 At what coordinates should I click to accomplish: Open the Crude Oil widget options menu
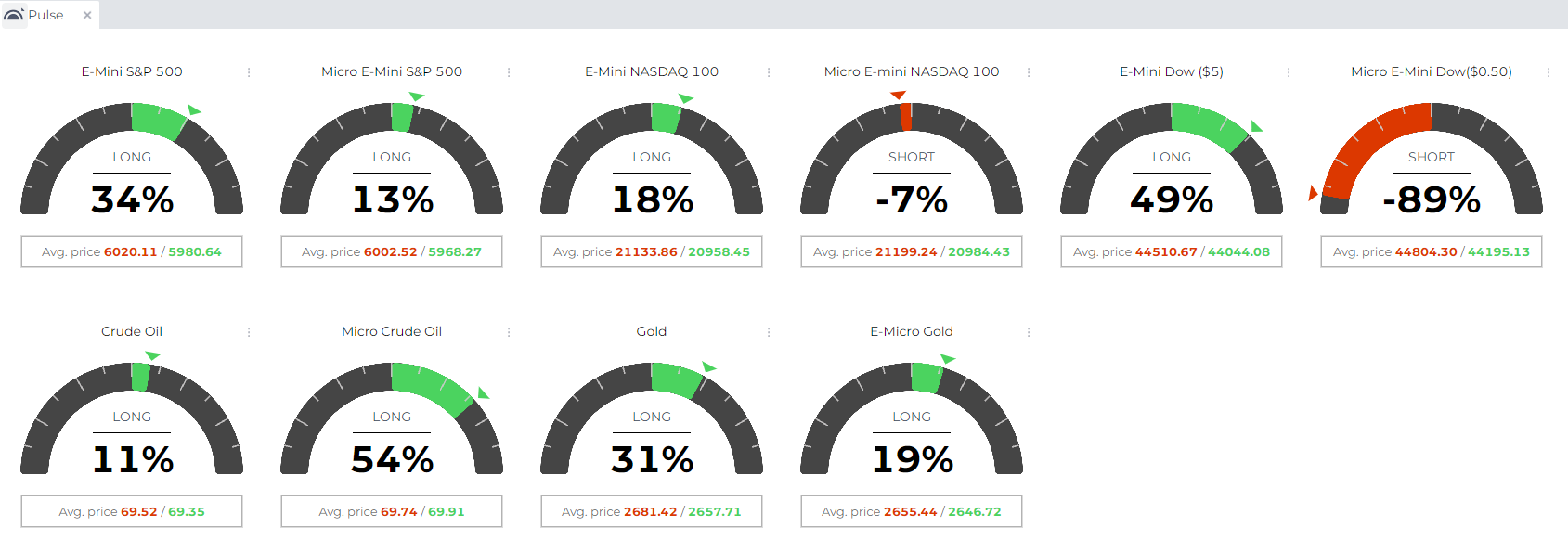tap(249, 332)
